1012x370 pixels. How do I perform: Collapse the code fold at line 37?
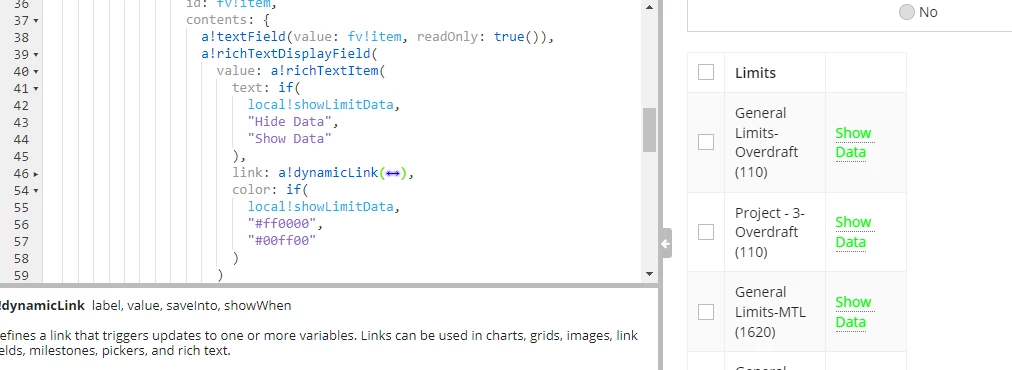click(x=35, y=21)
